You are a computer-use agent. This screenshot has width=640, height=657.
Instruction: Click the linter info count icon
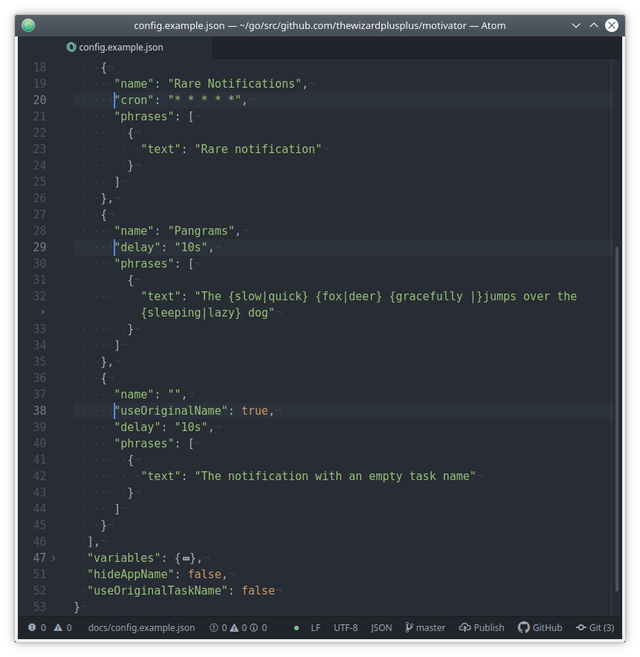click(x=254, y=628)
